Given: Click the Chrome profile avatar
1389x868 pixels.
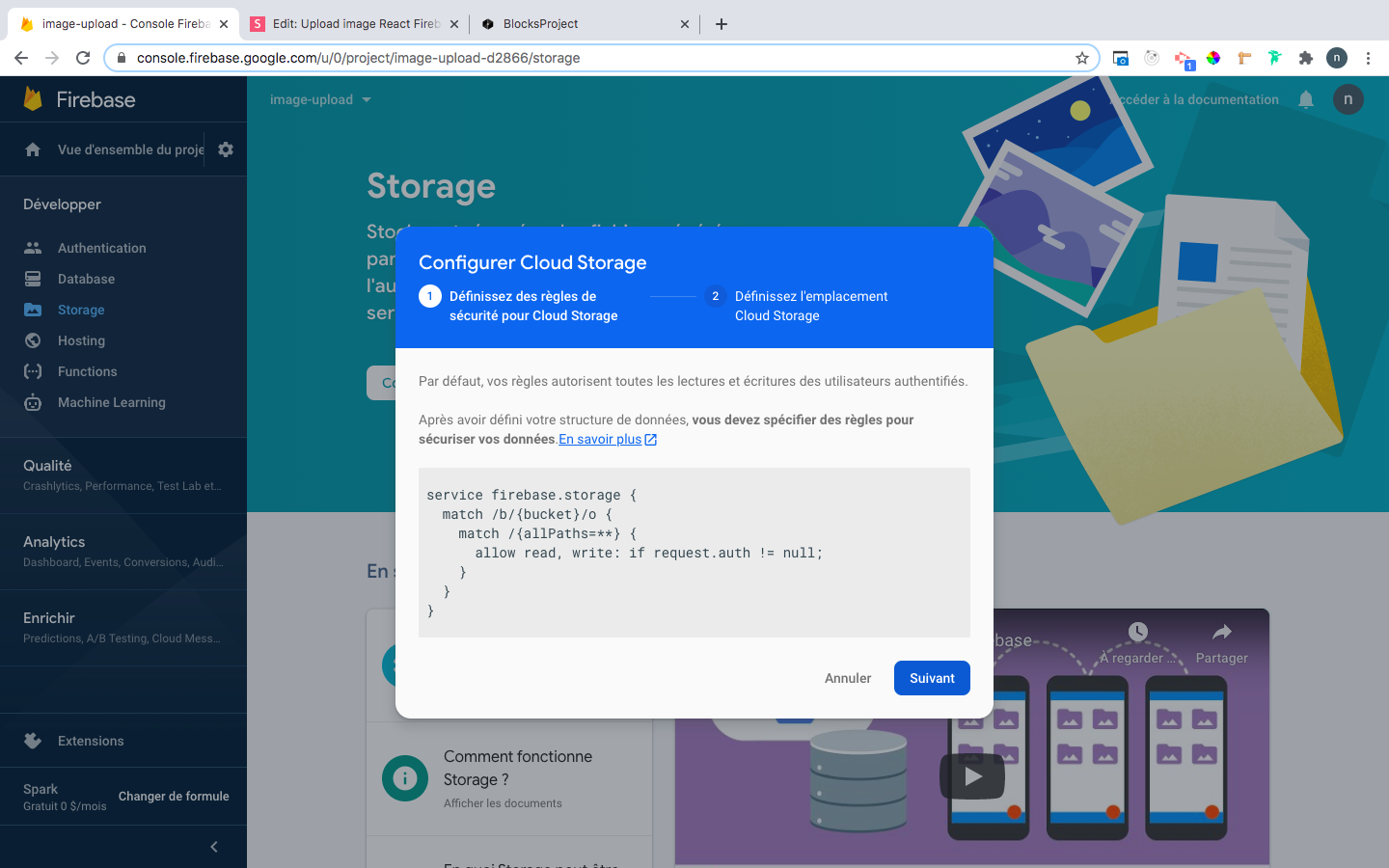Looking at the screenshot, I should [x=1337, y=58].
